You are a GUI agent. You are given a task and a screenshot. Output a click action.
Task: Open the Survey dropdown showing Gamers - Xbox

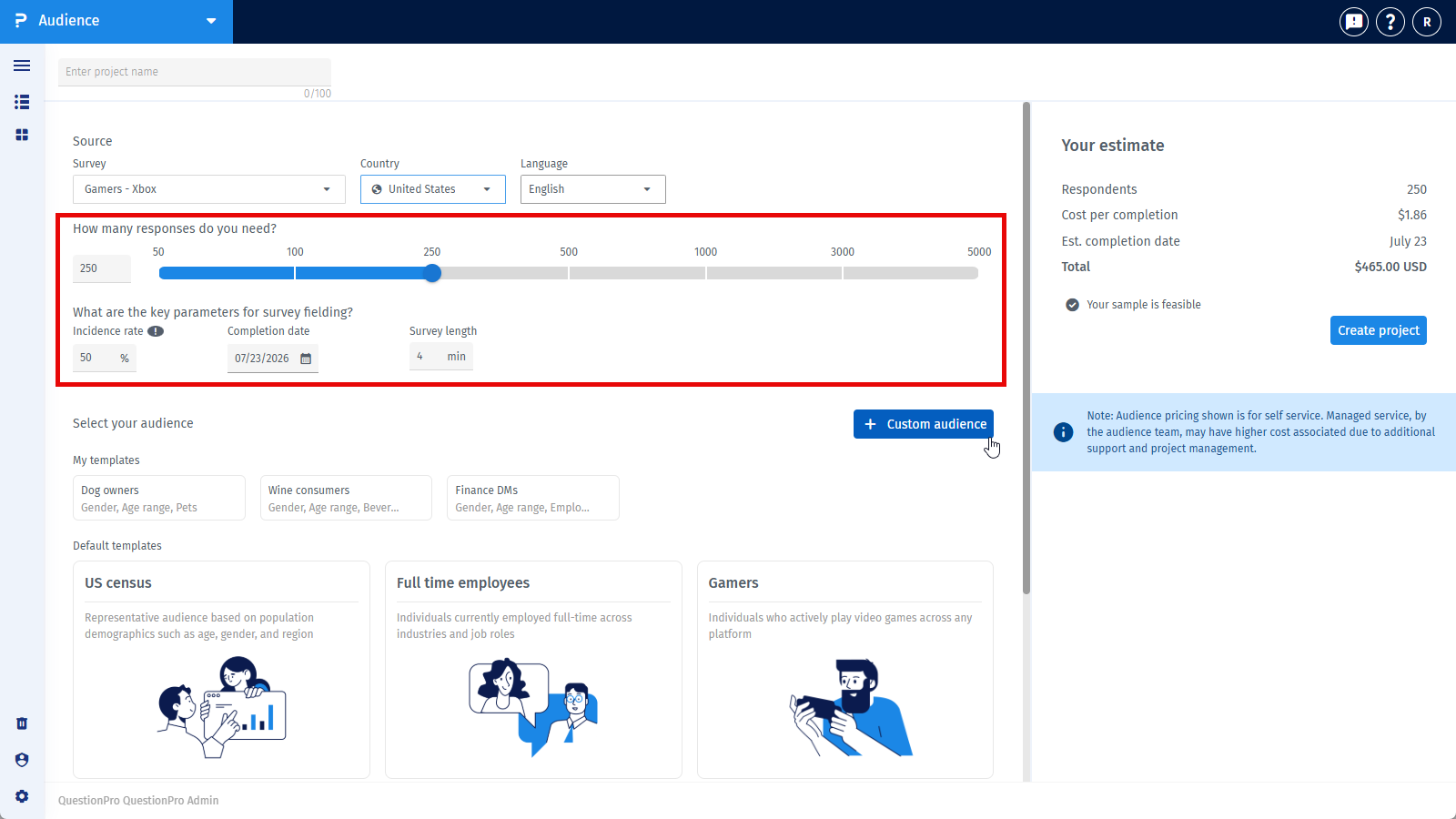pos(209,189)
